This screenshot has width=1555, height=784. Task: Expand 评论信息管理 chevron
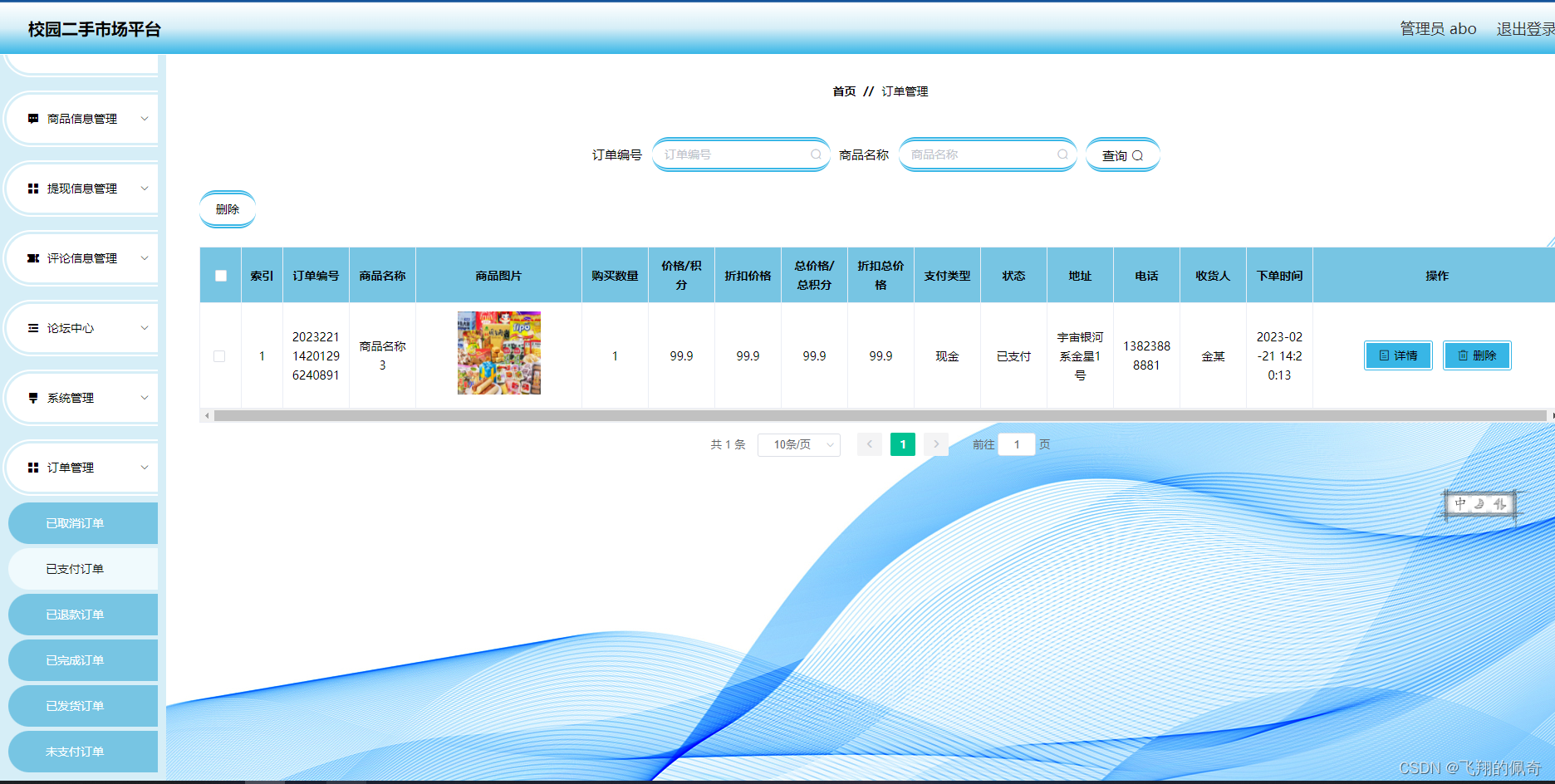[145, 258]
